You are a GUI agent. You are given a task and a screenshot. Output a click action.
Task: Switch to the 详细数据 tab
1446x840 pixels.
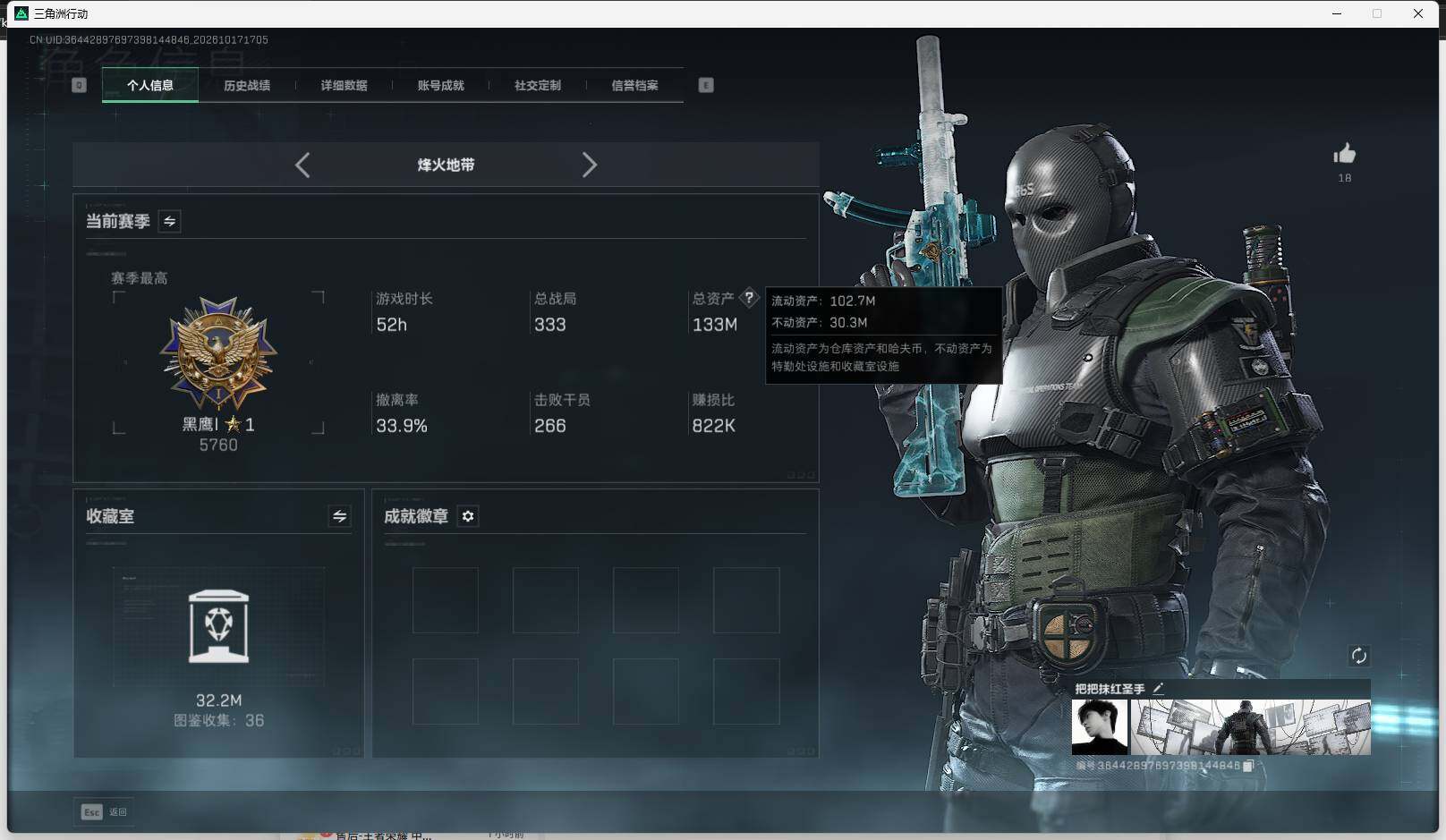[x=344, y=85]
